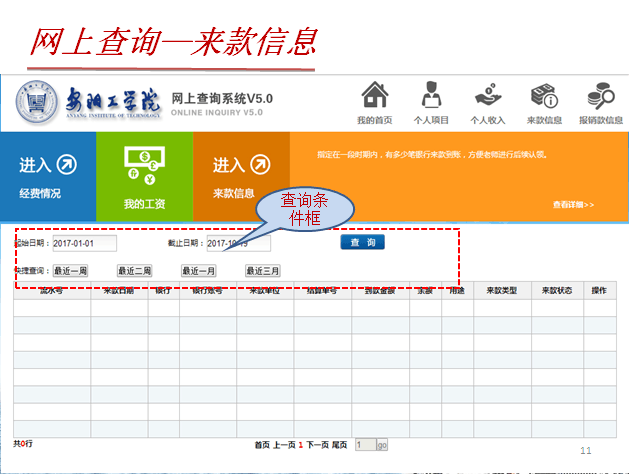Image resolution: width=629 pixels, height=474 pixels.
Task: Click the 起始日期 start date field
Action: click(x=84, y=243)
